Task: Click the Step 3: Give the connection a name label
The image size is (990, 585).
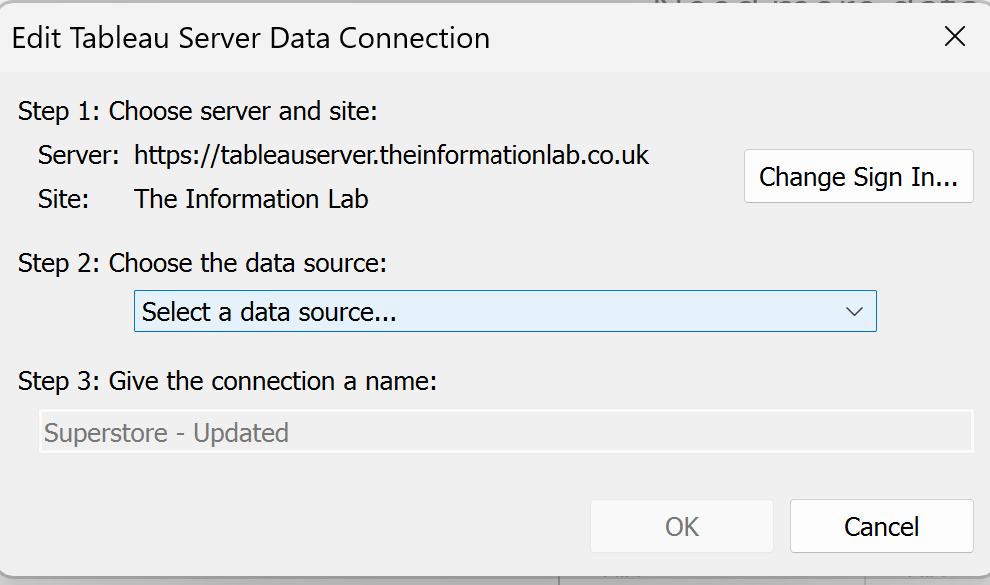Action: pos(227,381)
